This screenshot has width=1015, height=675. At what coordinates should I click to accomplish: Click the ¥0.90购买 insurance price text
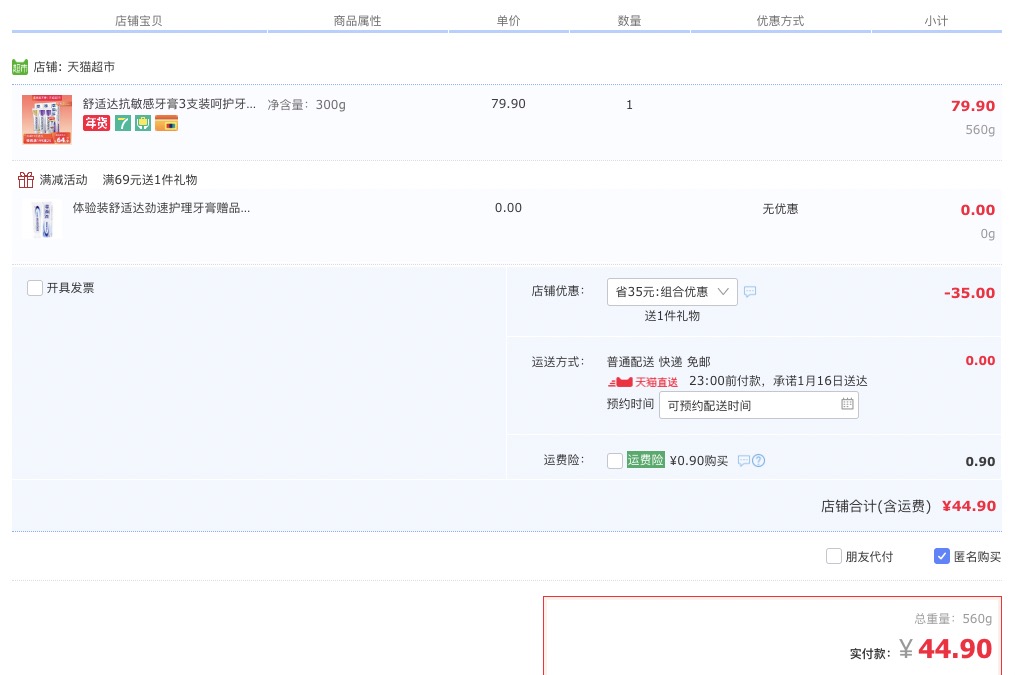pyautogui.click(x=698, y=461)
